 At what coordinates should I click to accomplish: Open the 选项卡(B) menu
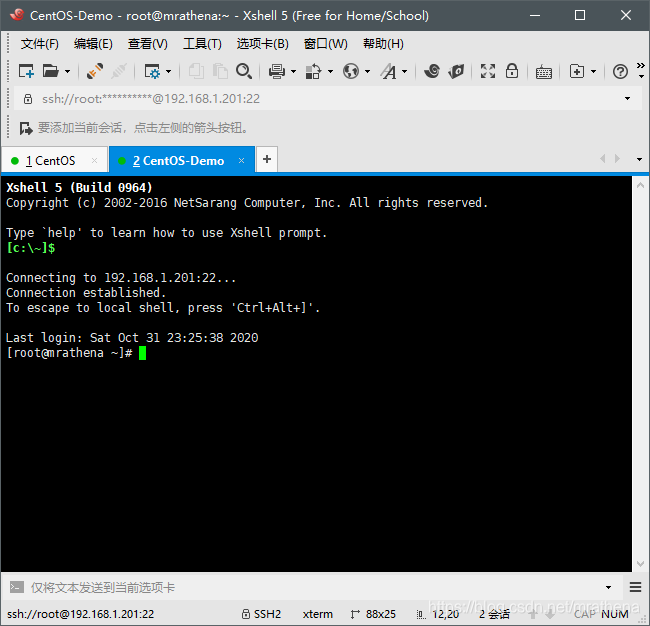(262, 44)
